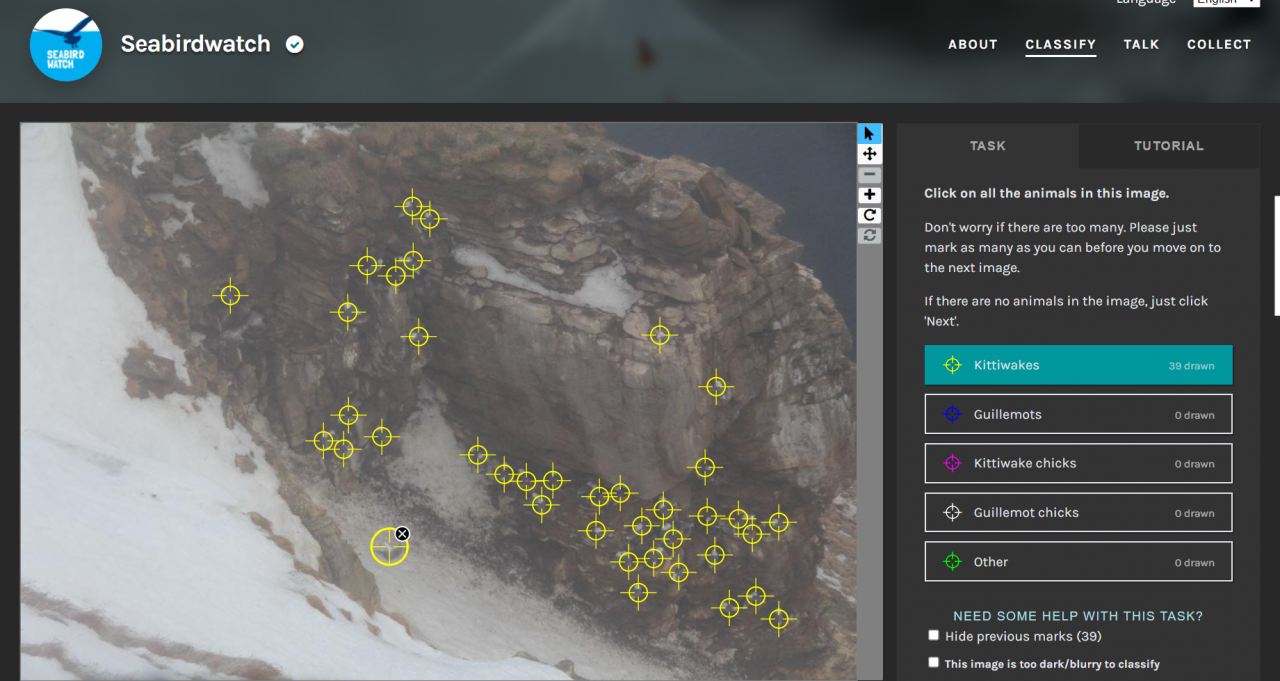1280x681 pixels.
Task: Click the Seabirdwatch project title
Action: (196, 44)
